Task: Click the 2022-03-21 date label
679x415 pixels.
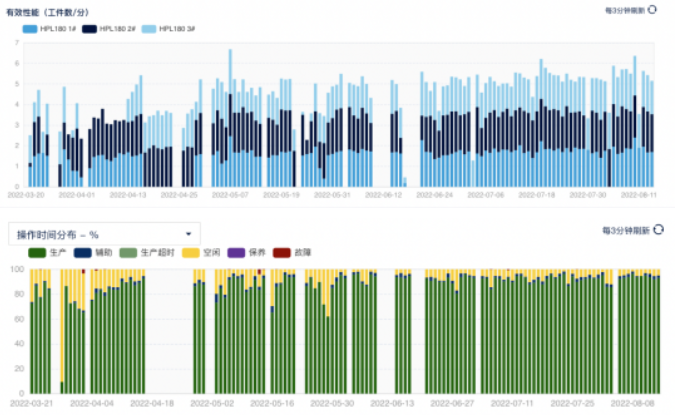Action: click(32, 403)
